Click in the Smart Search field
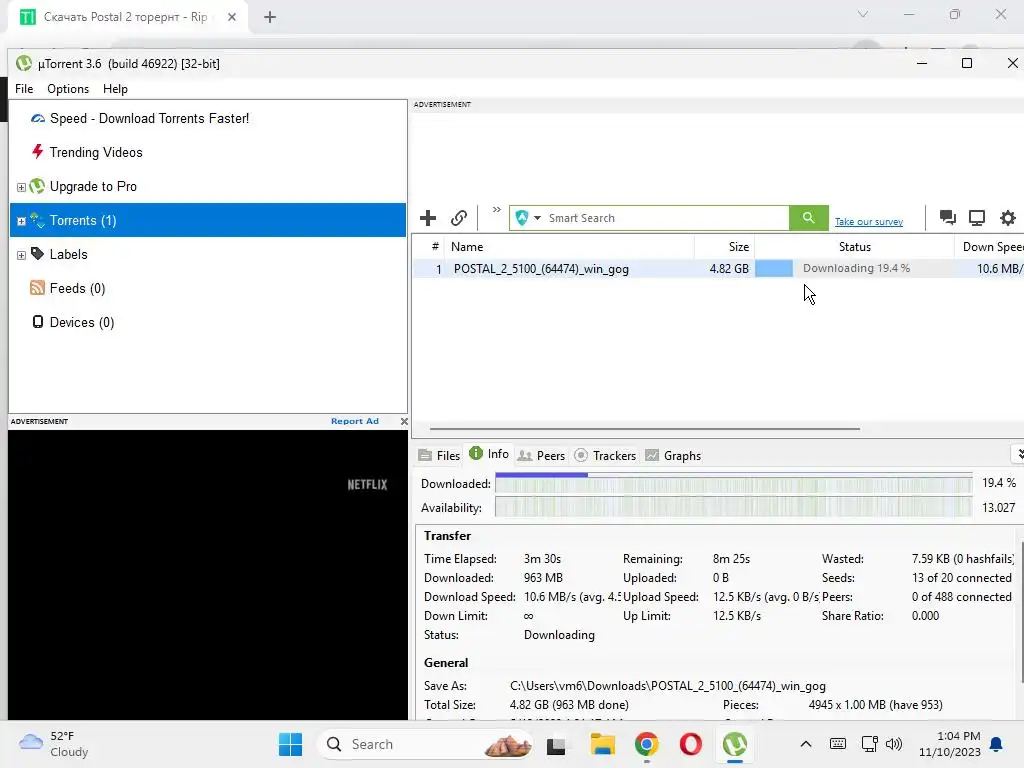 tap(667, 217)
